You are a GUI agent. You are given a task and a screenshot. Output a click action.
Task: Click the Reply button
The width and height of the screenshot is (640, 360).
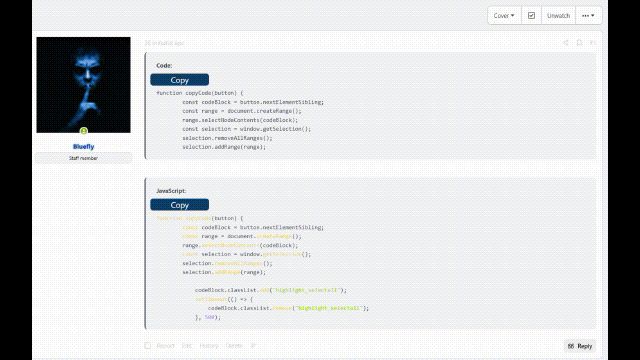pyautogui.click(x=580, y=346)
